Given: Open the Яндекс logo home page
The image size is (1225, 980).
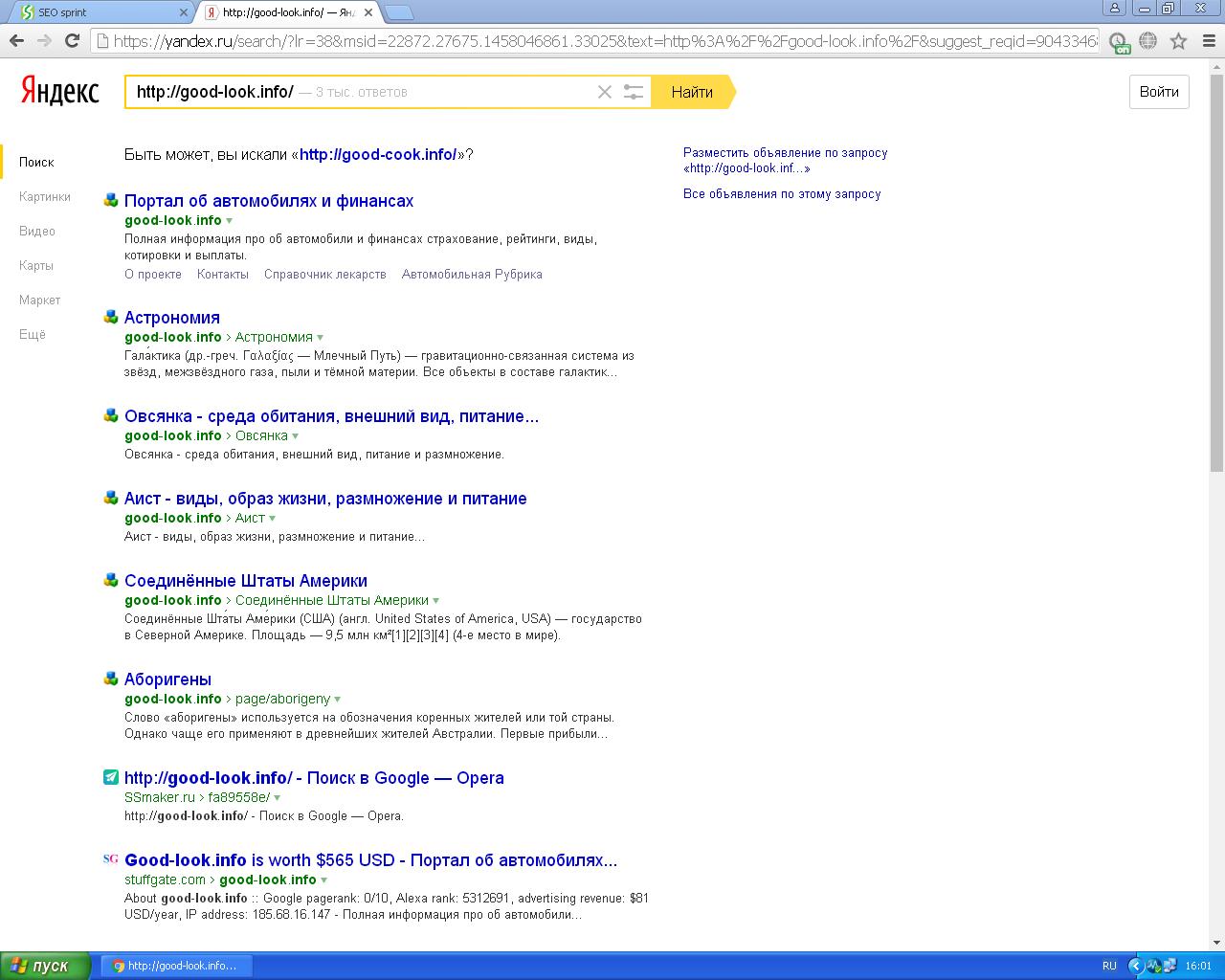Looking at the screenshot, I should click(60, 92).
